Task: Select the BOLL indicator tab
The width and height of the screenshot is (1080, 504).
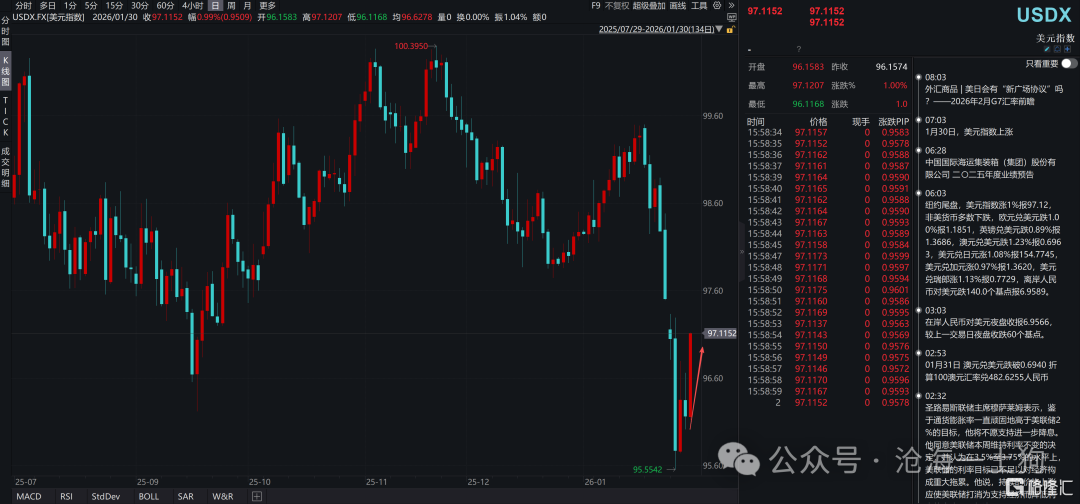Action: click(148, 496)
